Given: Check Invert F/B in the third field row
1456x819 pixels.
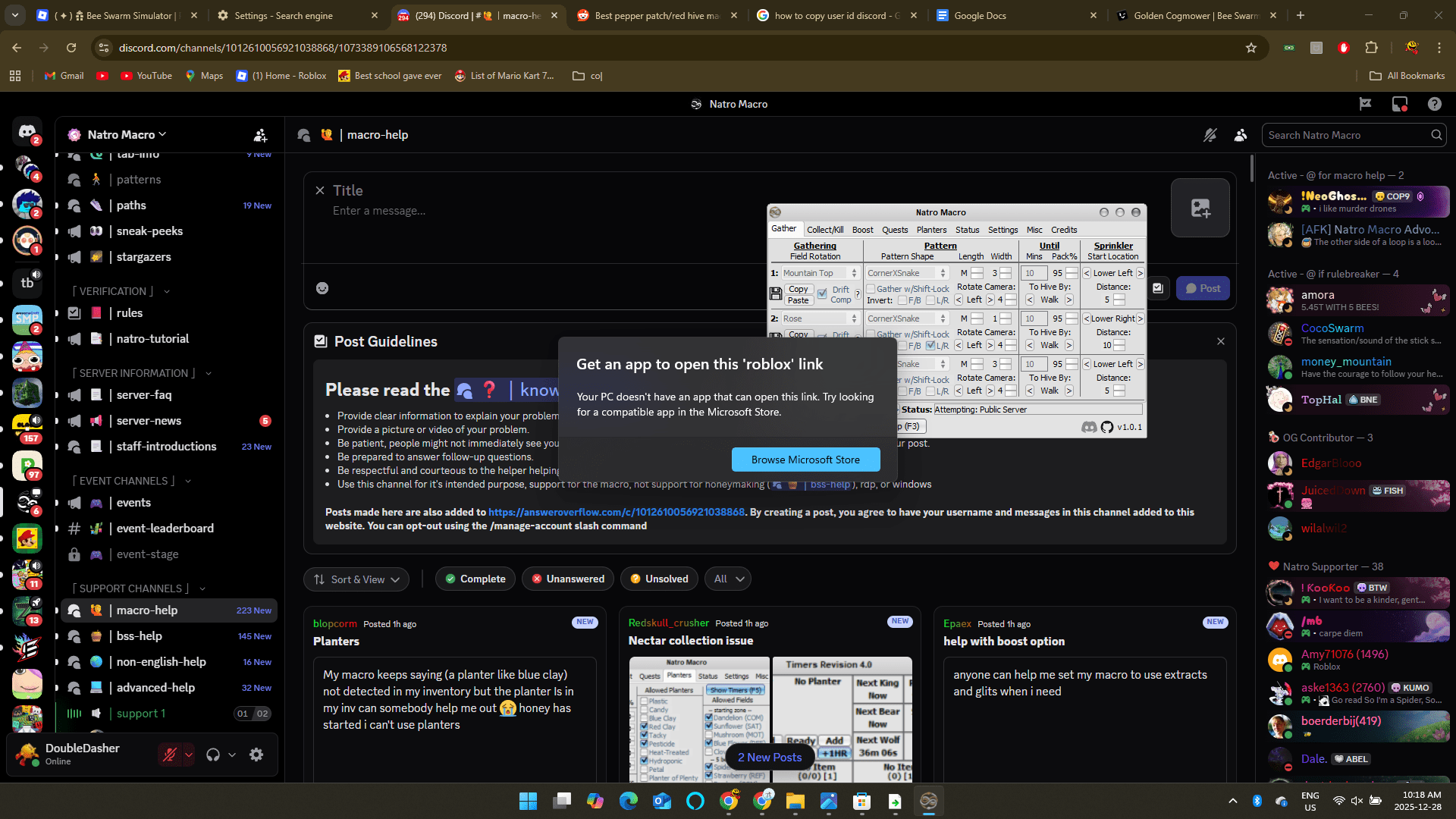Looking at the screenshot, I should tap(902, 391).
